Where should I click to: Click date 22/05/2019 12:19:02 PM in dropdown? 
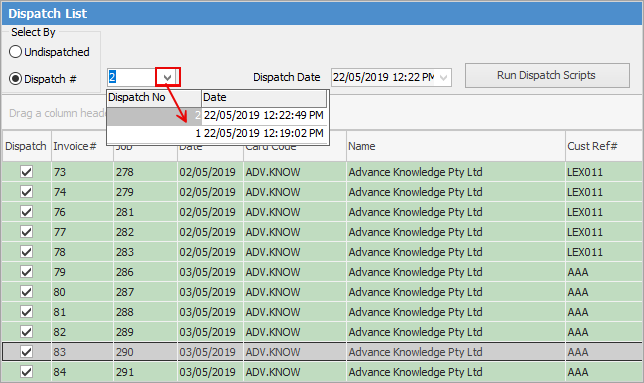click(264, 133)
